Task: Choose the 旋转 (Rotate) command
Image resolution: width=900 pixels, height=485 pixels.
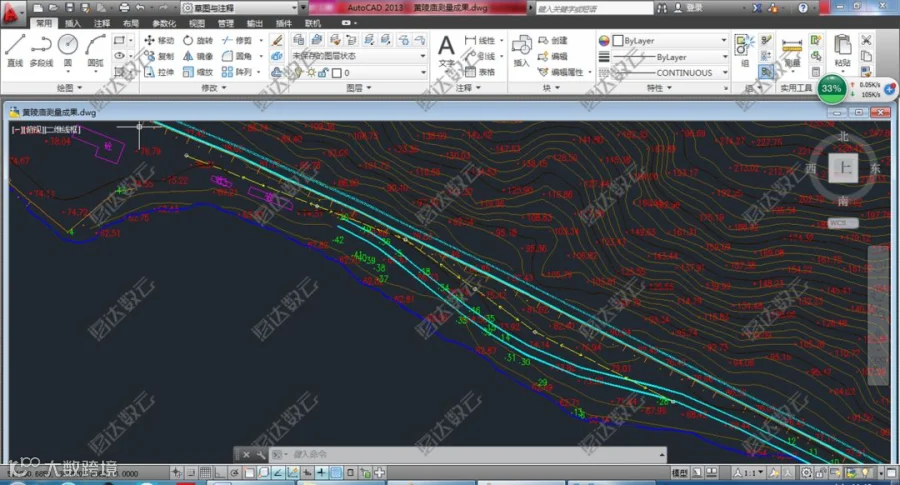Action: pyautogui.click(x=198, y=40)
